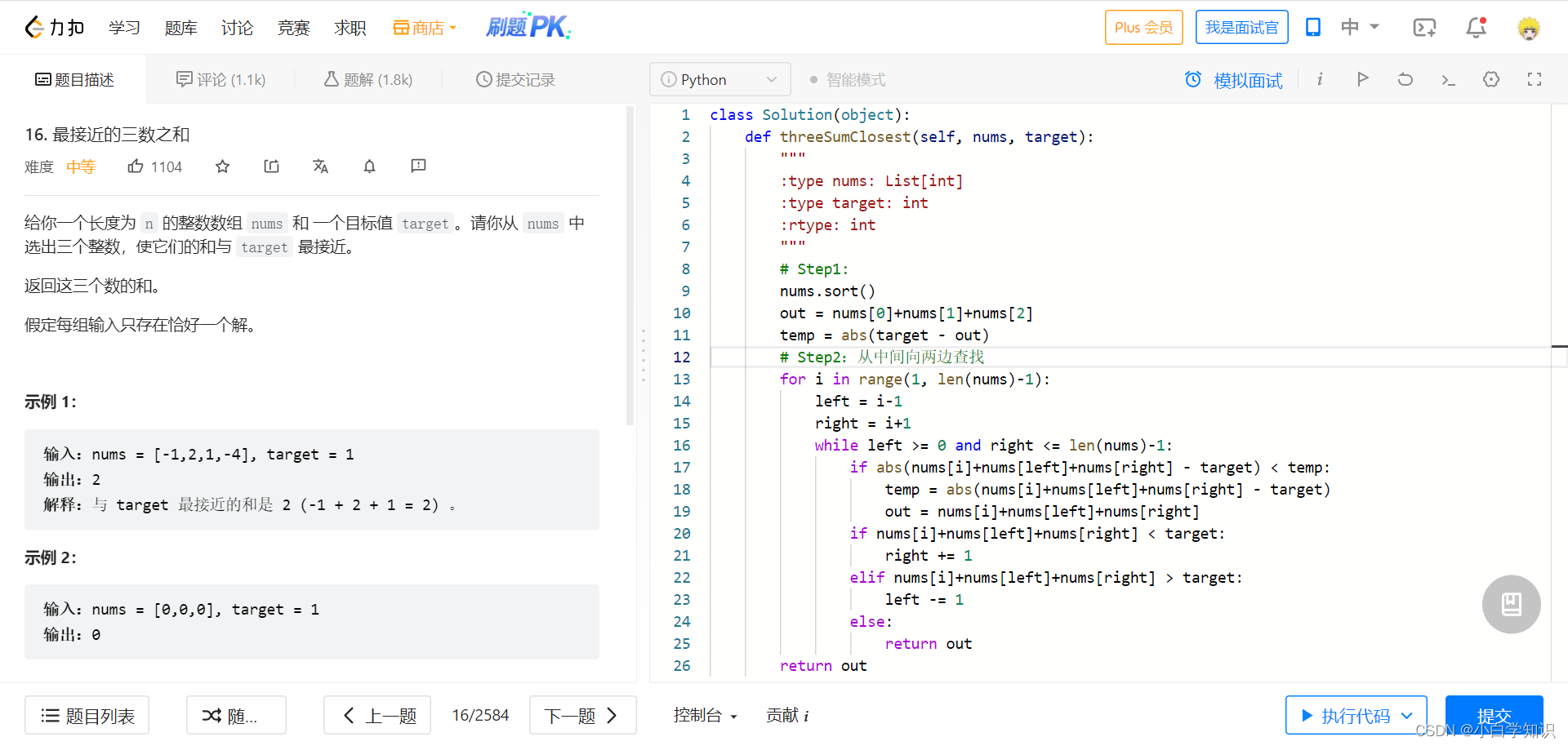Open 求职 in top navigation

click(350, 28)
